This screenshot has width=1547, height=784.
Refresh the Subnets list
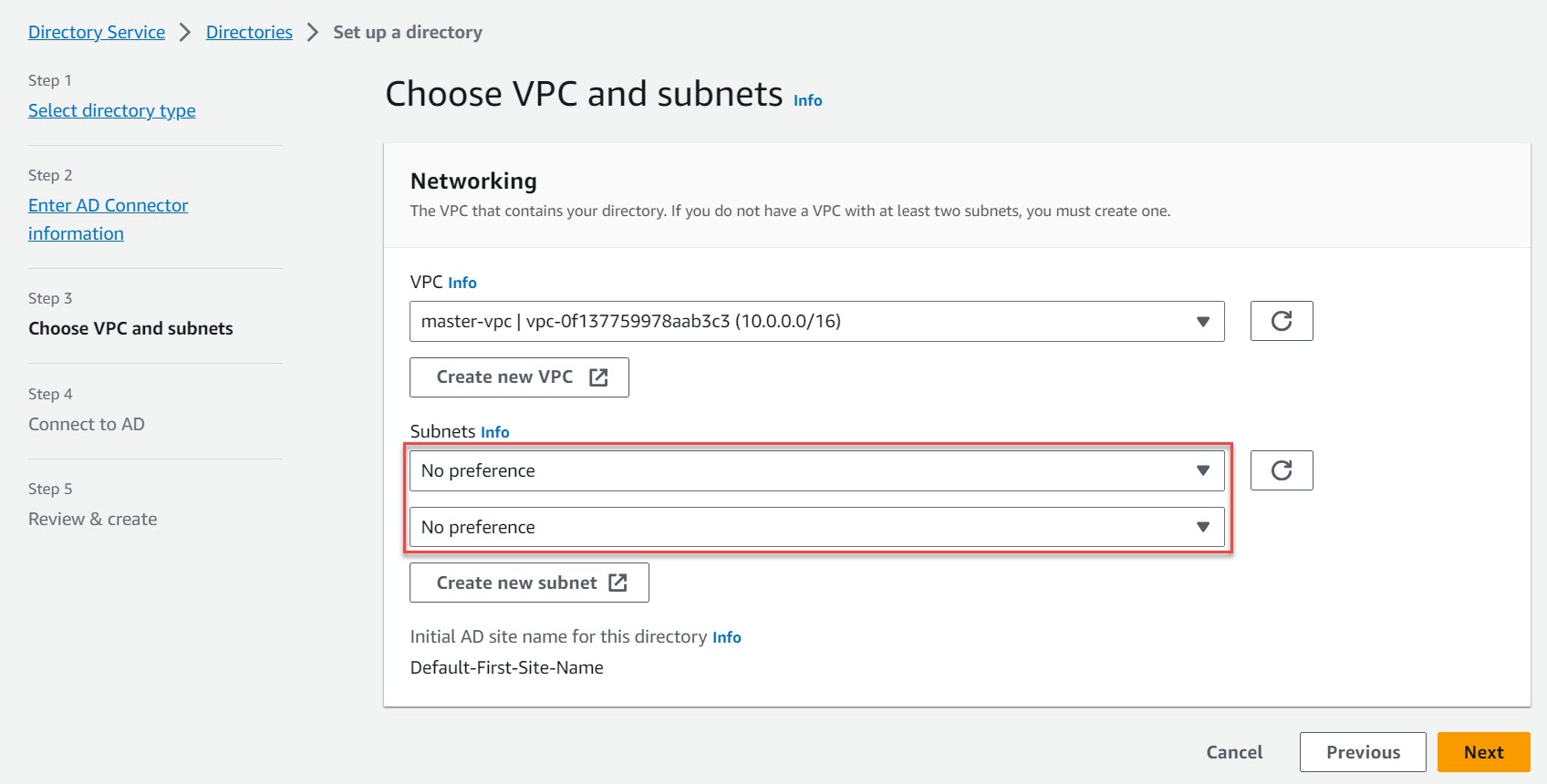coord(1282,470)
